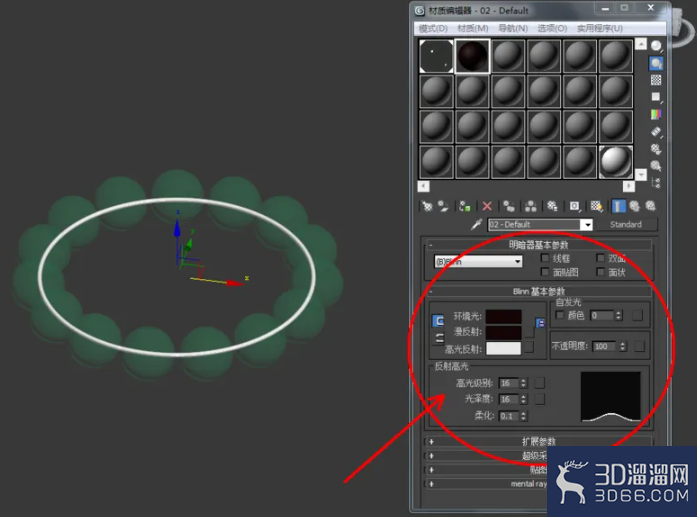Check the 自发光 颜色 checkbox

(560, 315)
